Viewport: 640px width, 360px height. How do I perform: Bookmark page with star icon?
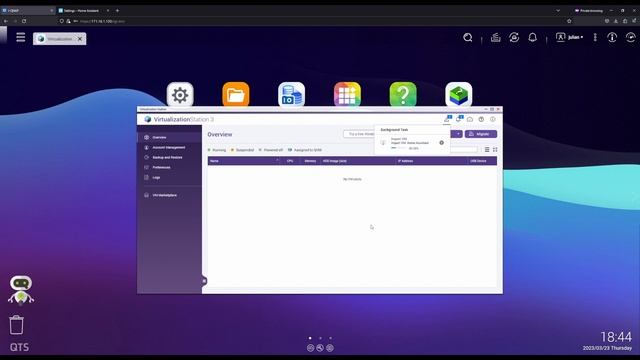(569, 21)
